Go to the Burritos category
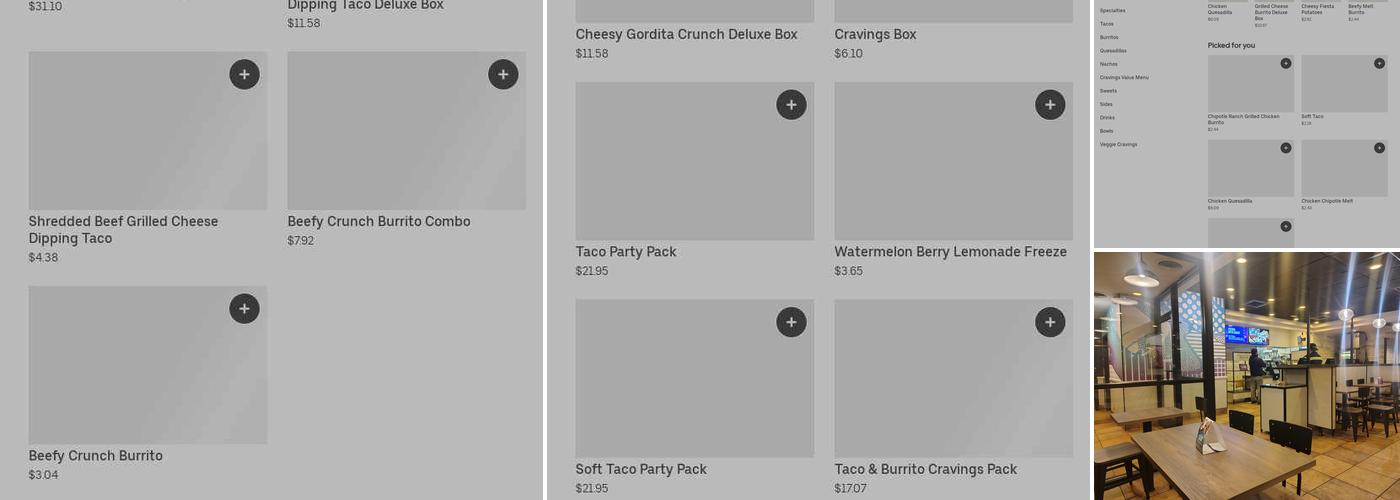 pos(1109,37)
